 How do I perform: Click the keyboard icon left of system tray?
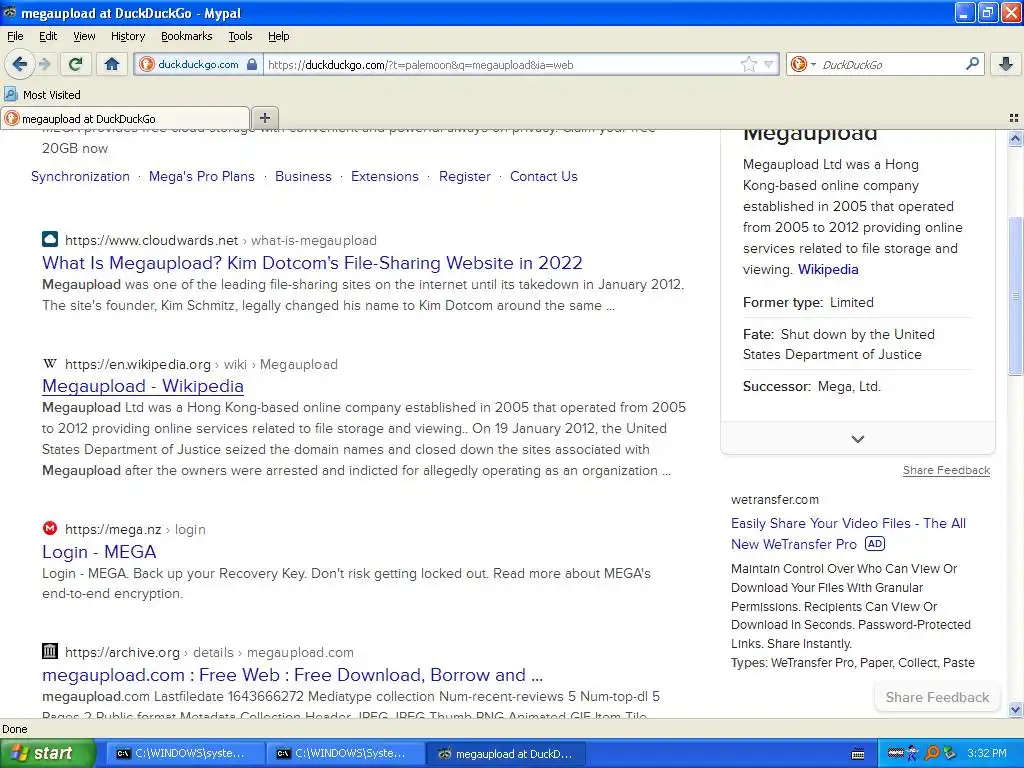tap(858, 754)
